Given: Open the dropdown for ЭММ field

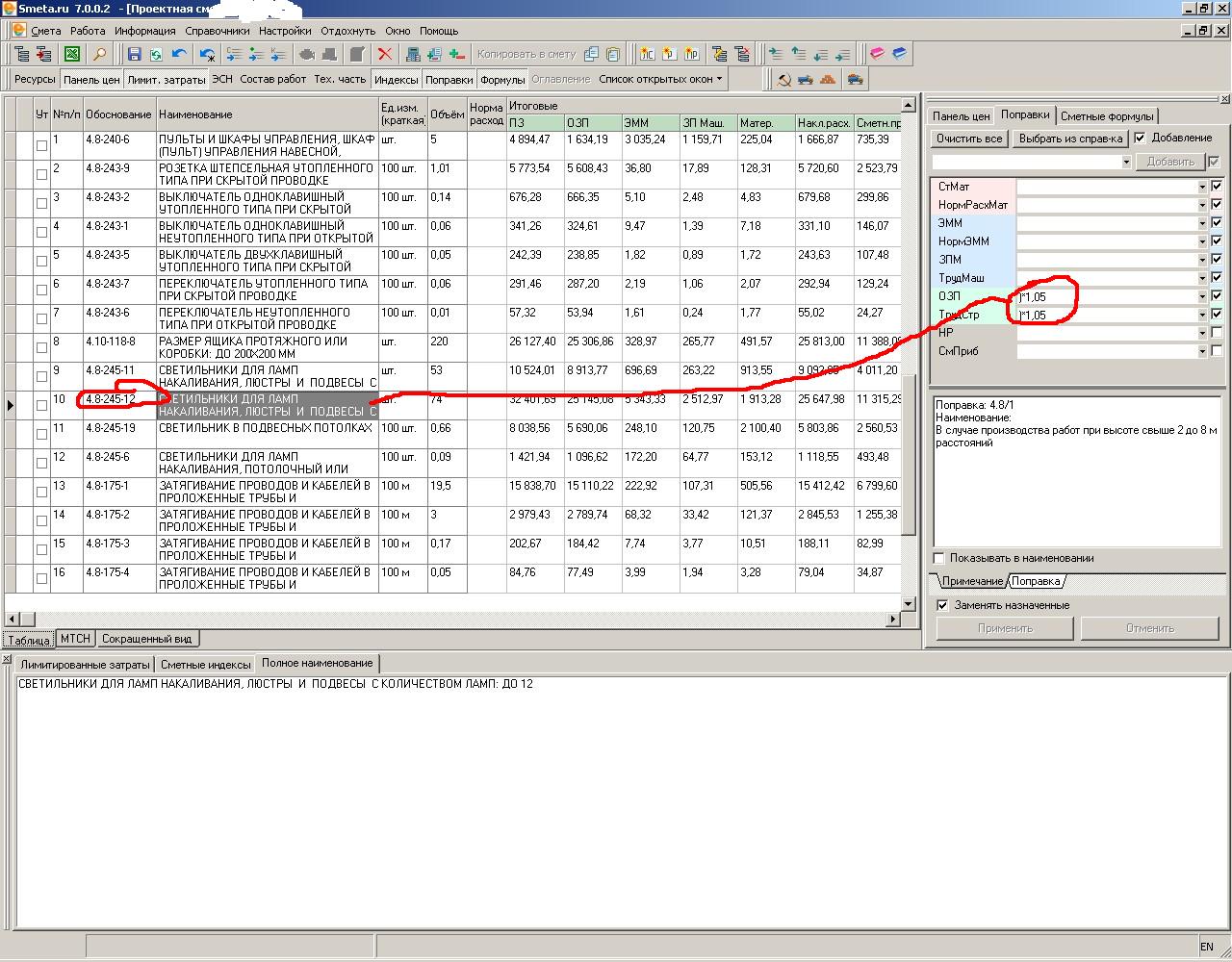Looking at the screenshot, I should tap(1202, 223).
